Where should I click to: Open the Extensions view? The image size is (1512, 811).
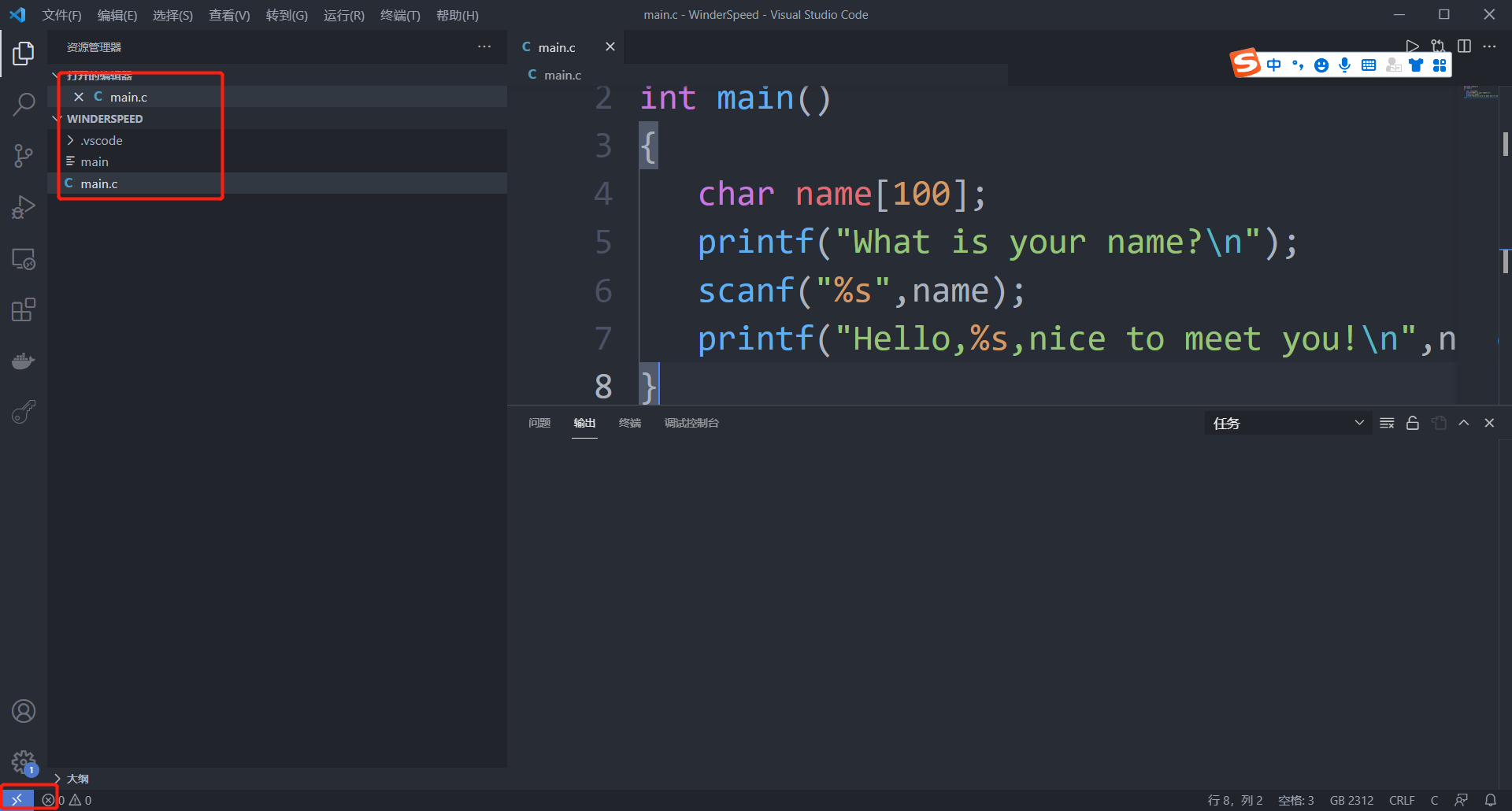click(24, 309)
